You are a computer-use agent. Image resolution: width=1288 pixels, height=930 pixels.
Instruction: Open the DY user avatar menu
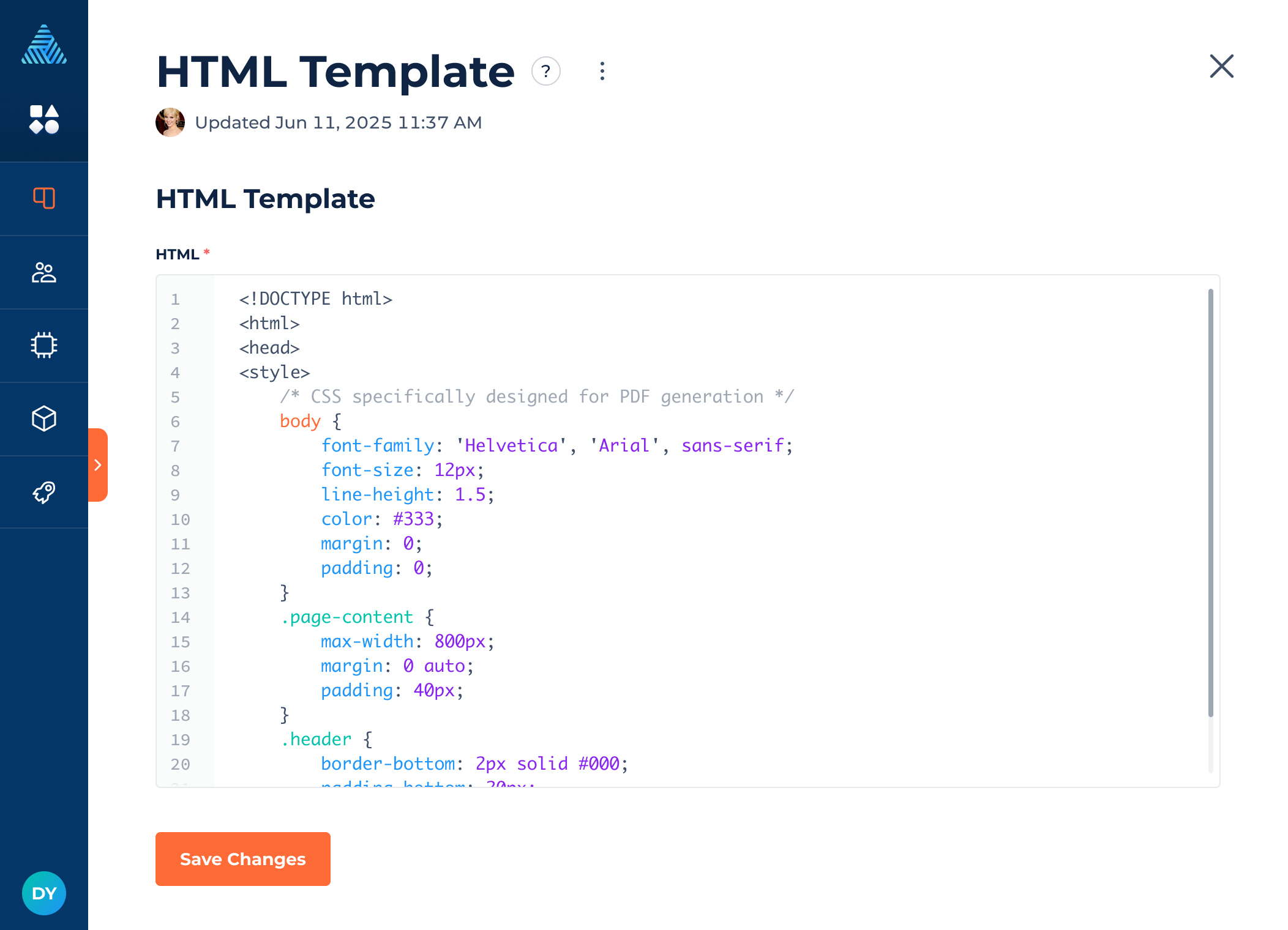44,893
